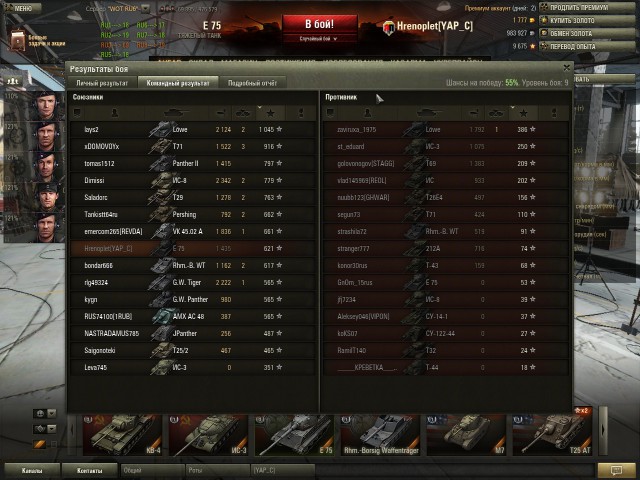Screen dimensions: 640x480
Task: Click ally emercom265[REVDA] row
Action: pos(192,231)
